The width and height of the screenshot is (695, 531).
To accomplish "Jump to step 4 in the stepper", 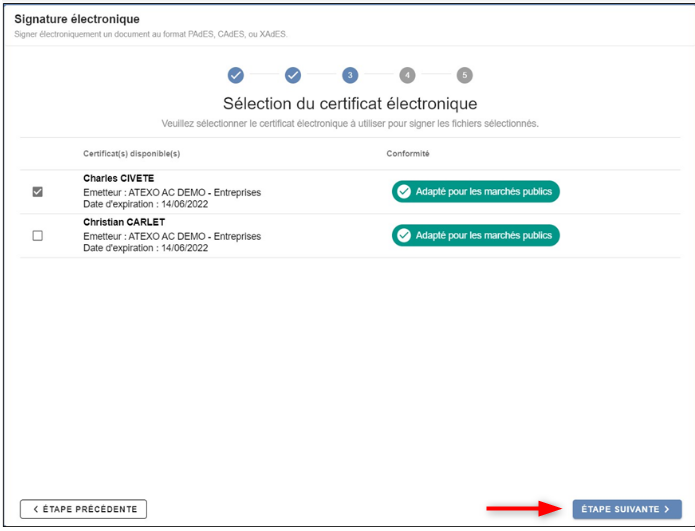I will [407, 75].
